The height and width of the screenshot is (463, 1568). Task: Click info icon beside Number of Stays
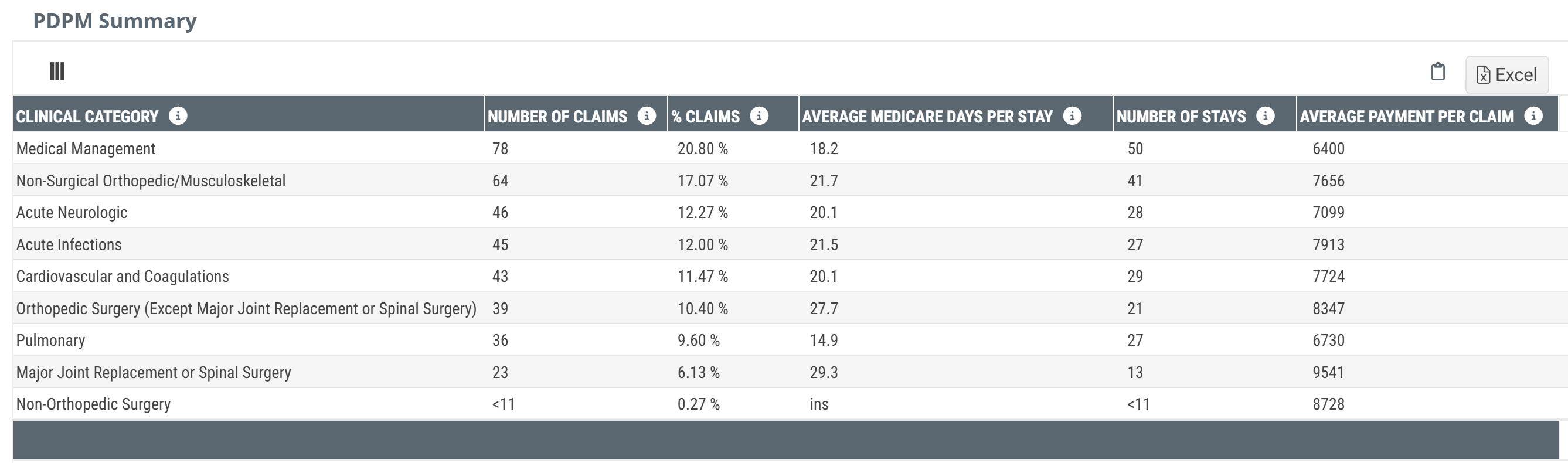(1265, 115)
